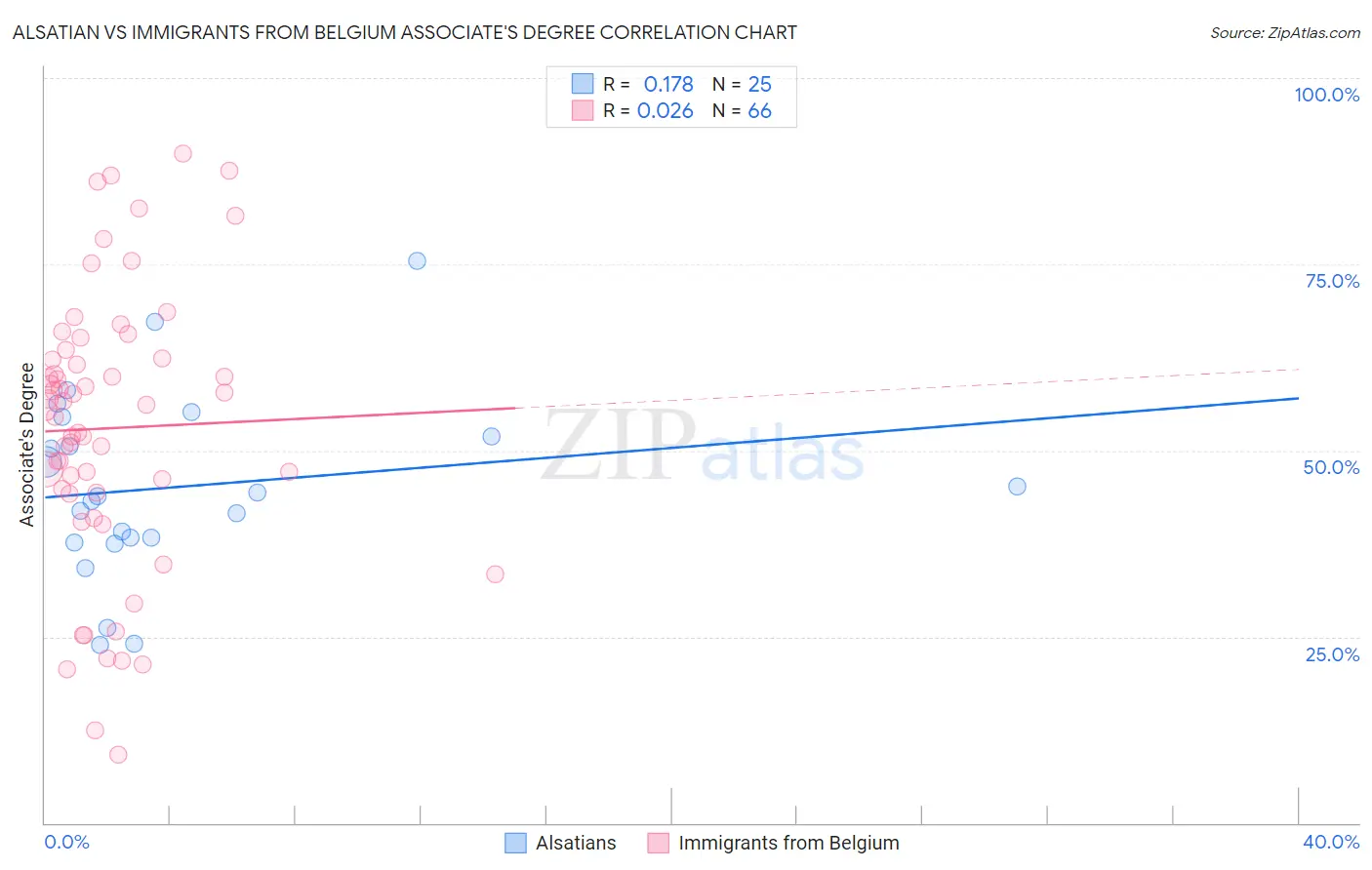
Task: Click the 40.0% x-axis label
Action: click(x=1331, y=842)
